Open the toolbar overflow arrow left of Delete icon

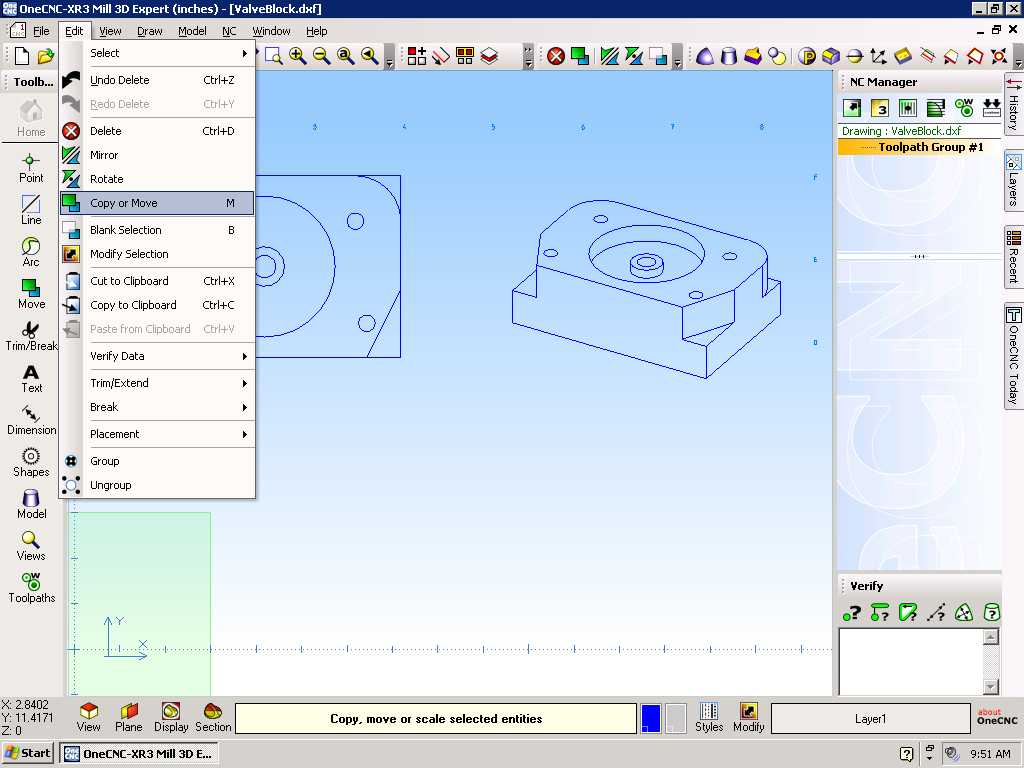pyautogui.click(x=528, y=57)
